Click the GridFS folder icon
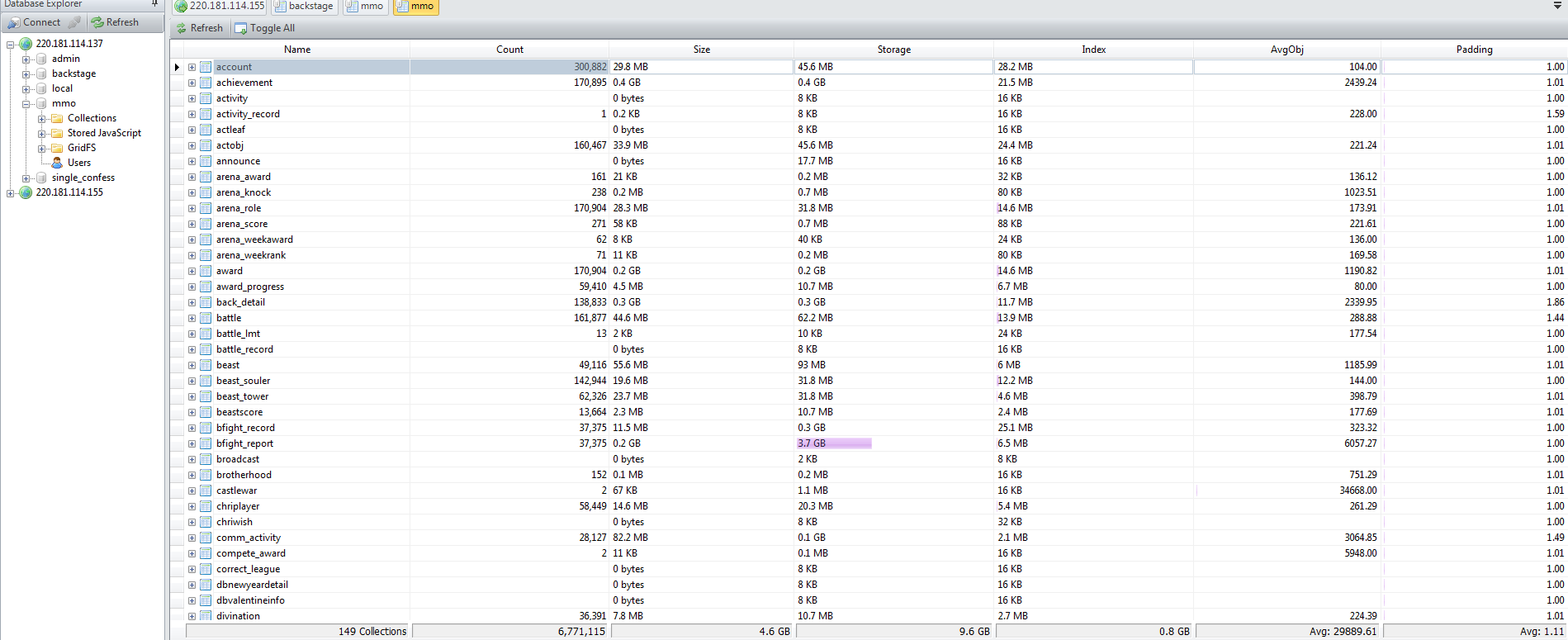The width and height of the screenshot is (1568, 640). [x=57, y=148]
